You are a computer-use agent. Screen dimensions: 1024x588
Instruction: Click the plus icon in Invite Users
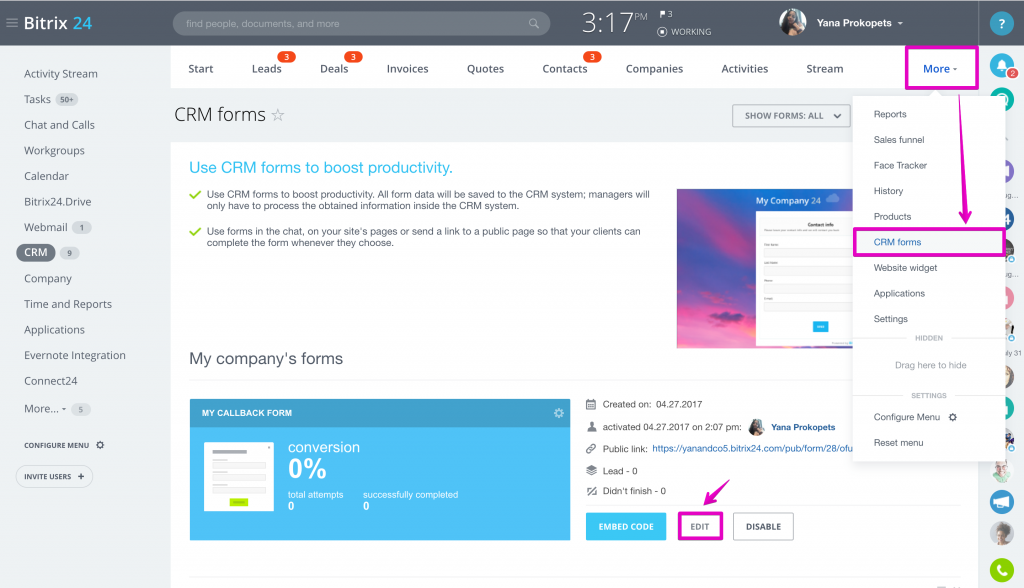pos(81,476)
